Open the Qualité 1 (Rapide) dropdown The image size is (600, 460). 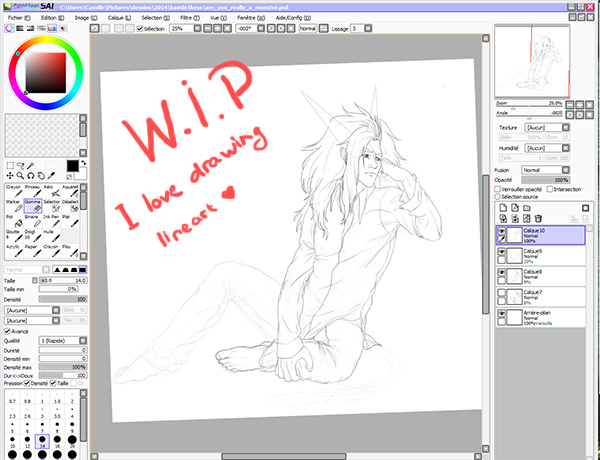click(63, 341)
